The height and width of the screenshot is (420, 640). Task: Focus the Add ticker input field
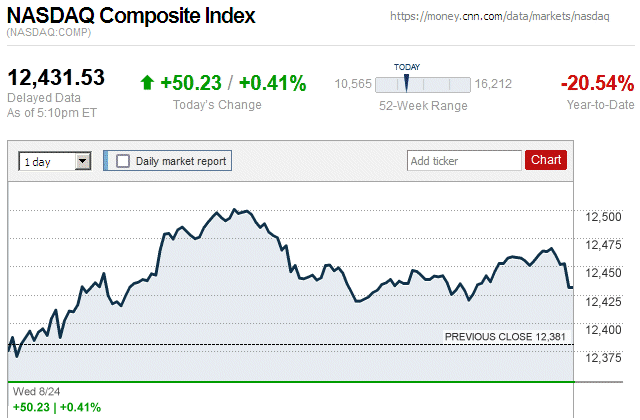(464, 160)
